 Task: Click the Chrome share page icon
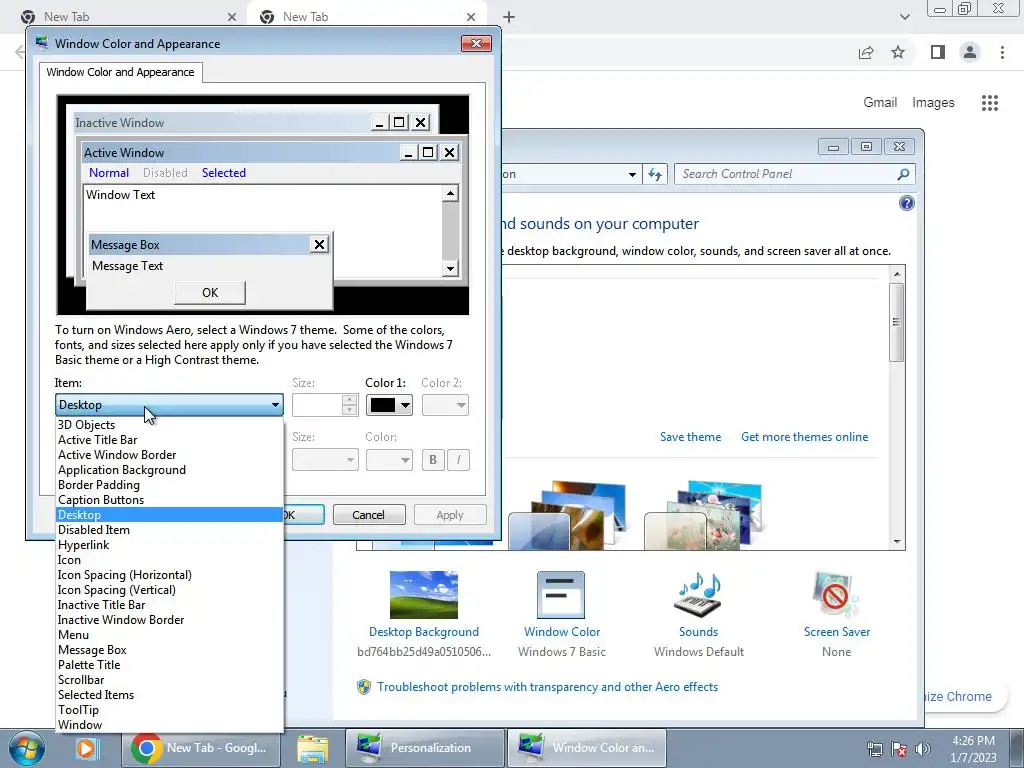[x=866, y=52]
